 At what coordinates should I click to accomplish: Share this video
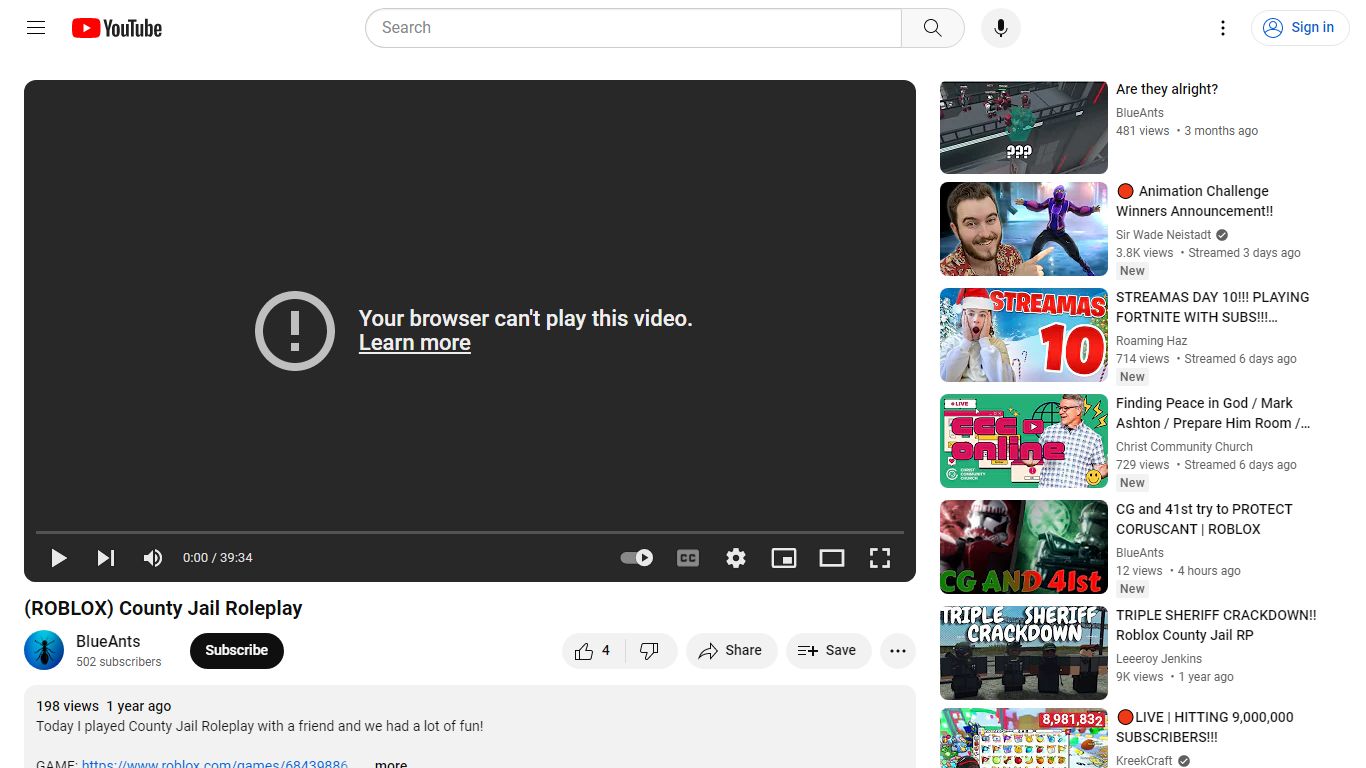pyautogui.click(x=732, y=651)
